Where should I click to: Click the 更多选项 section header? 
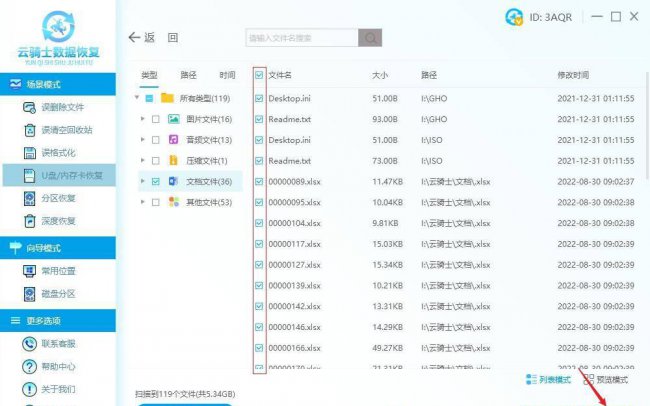click(x=58, y=321)
